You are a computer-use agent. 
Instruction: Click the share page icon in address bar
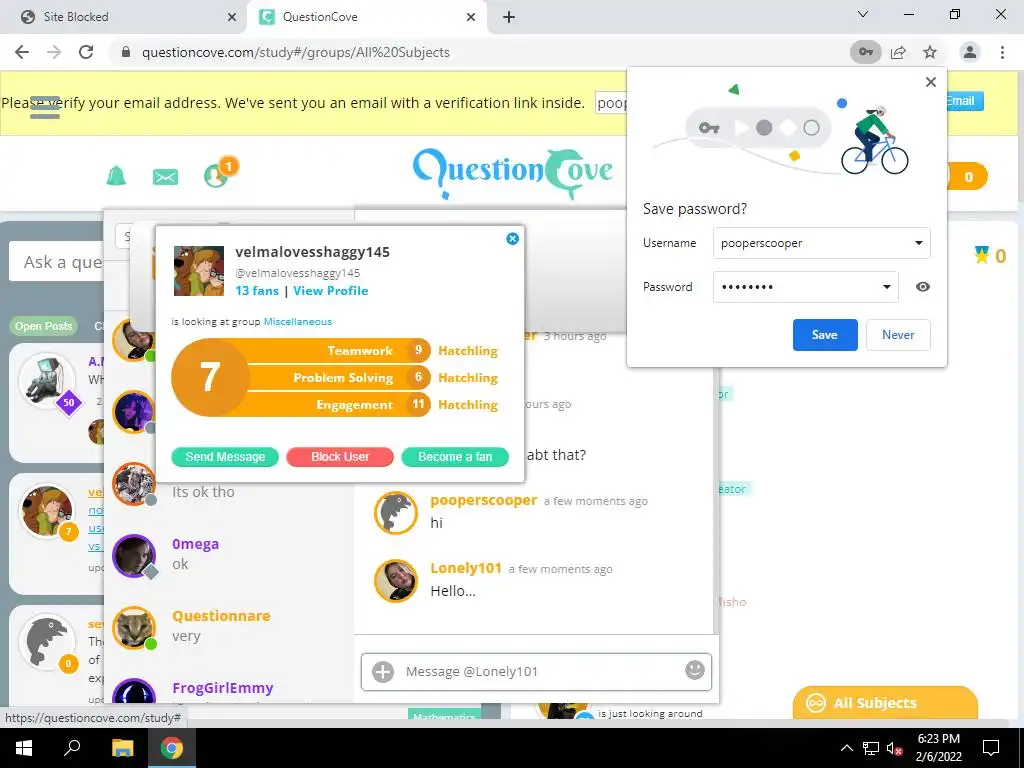point(899,52)
